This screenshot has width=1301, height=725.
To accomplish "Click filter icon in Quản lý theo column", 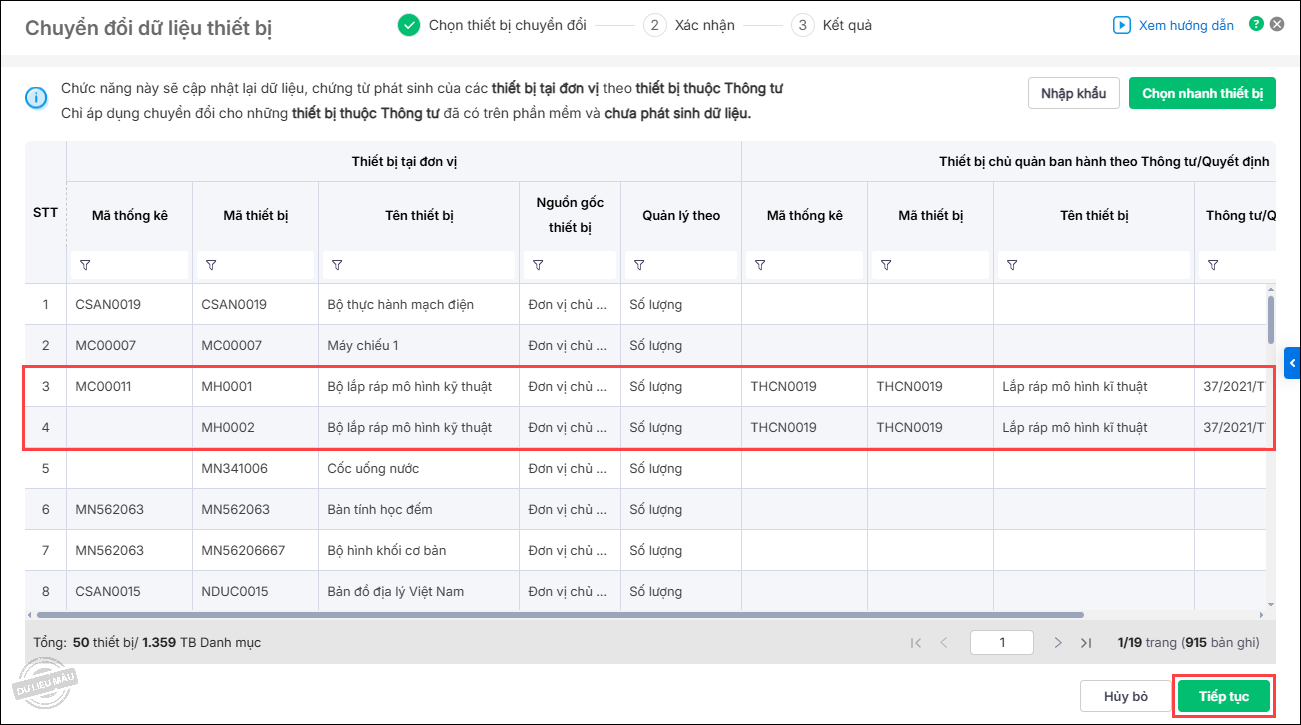I will point(638,265).
